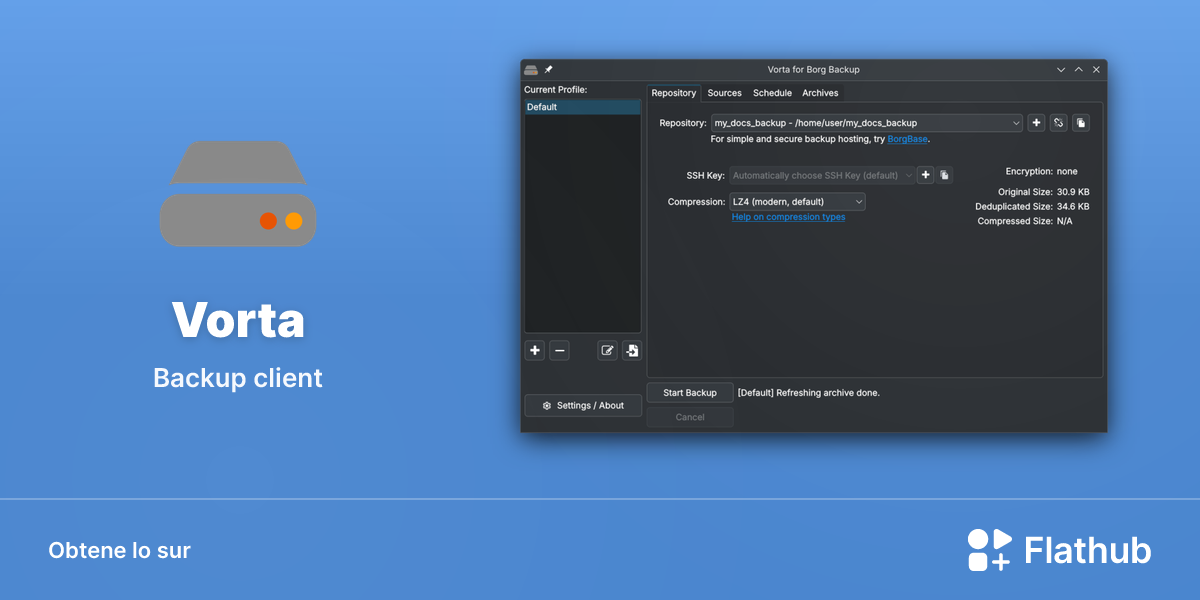Image resolution: width=1200 pixels, height=600 pixels.
Task: Open Settings / About
Action: [583, 405]
